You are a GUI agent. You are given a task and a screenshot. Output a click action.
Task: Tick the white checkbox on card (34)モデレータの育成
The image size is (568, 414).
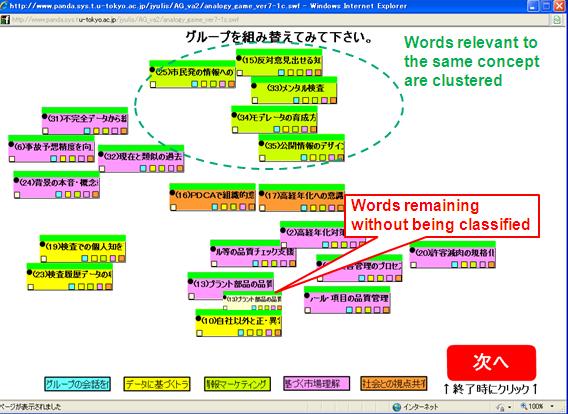click(235, 130)
